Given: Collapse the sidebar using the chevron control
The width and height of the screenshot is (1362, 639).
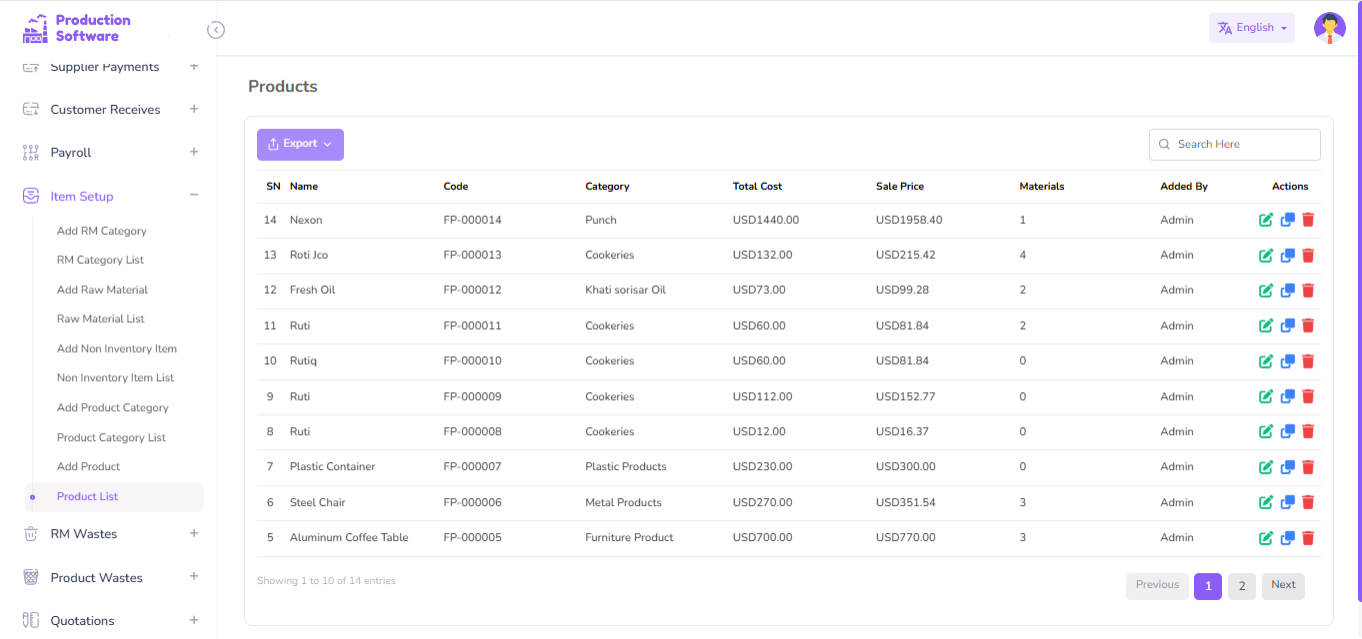Looking at the screenshot, I should pos(216,30).
